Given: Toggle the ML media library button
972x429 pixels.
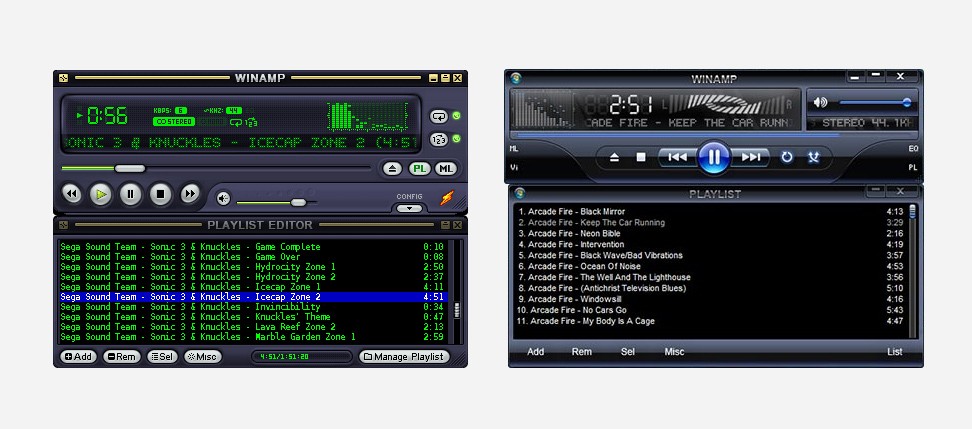Looking at the screenshot, I should click(x=446, y=169).
